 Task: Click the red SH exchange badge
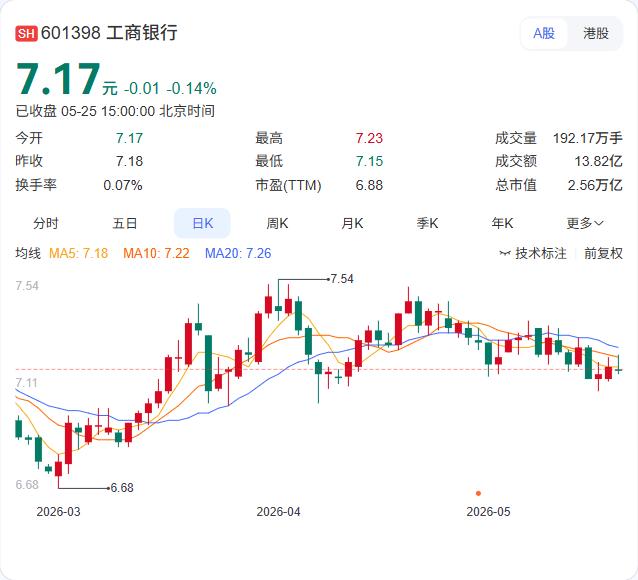pyautogui.click(x=26, y=33)
